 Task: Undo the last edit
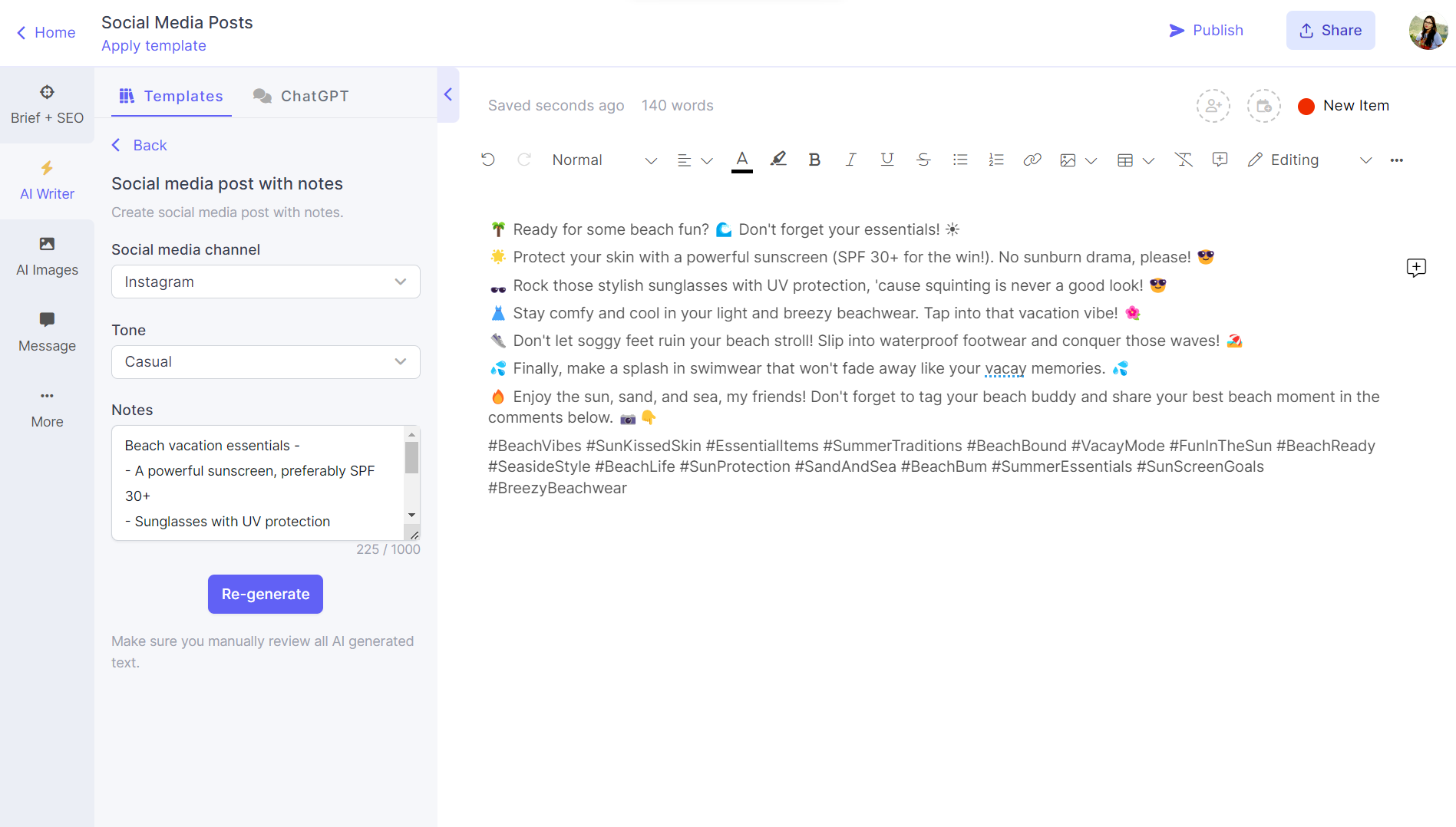coord(488,160)
